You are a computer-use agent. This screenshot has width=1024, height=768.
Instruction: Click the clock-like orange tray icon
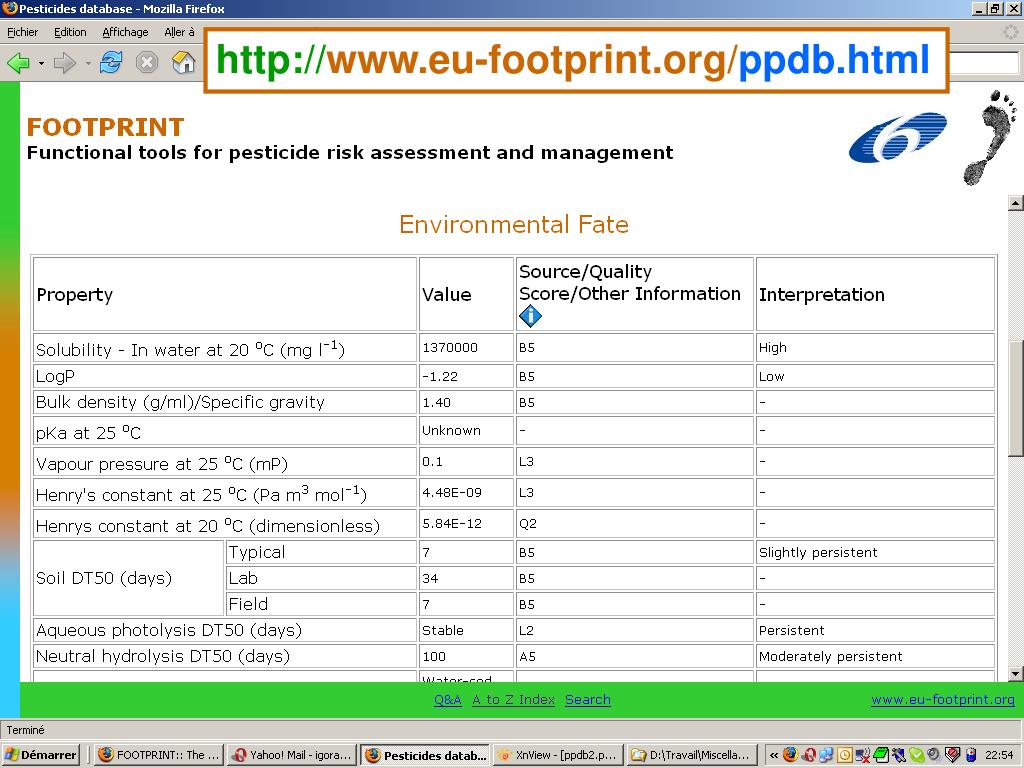pyautogui.click(x=844, y=755)
